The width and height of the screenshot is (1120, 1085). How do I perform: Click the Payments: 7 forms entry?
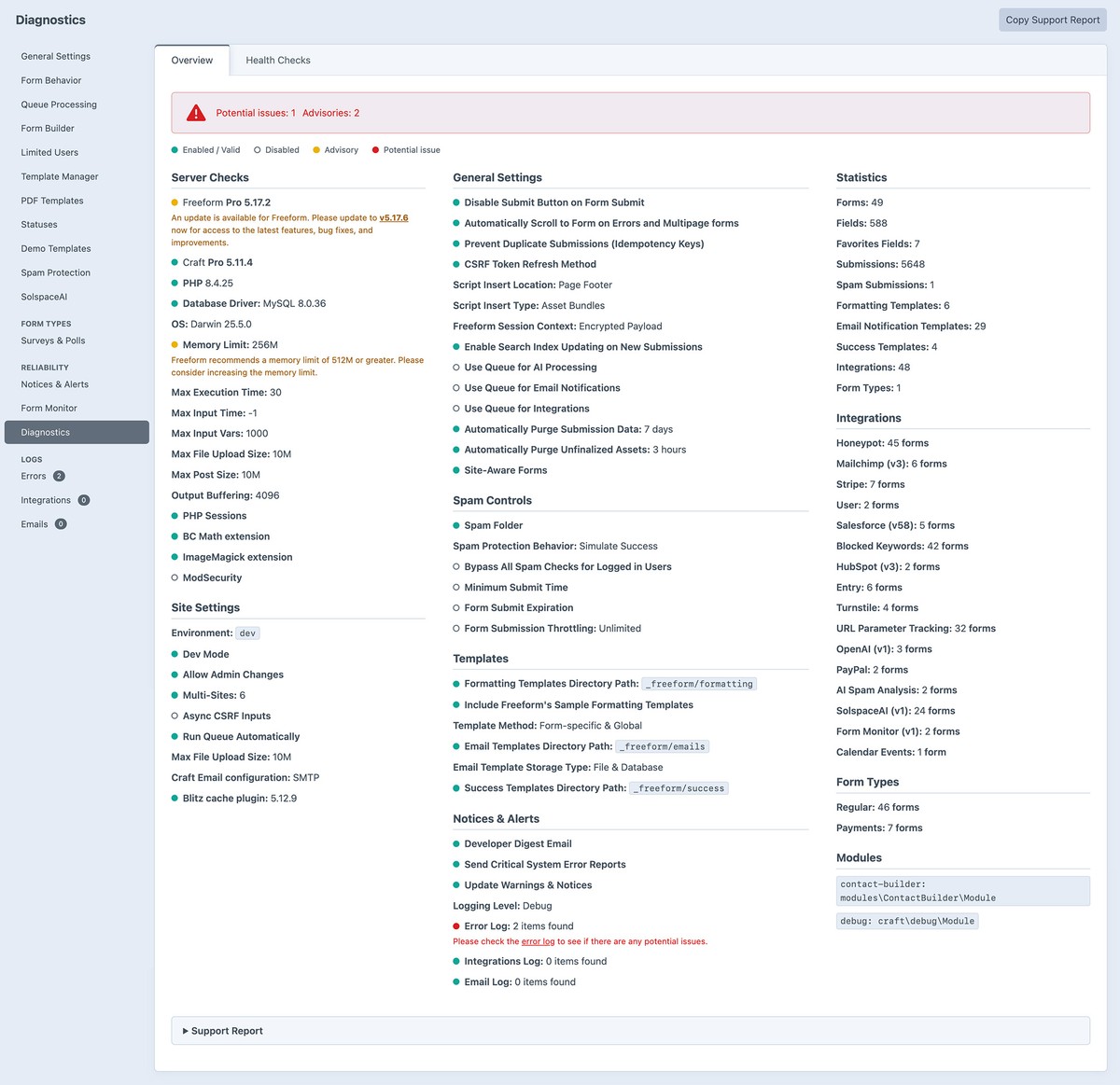coord(879,828)
